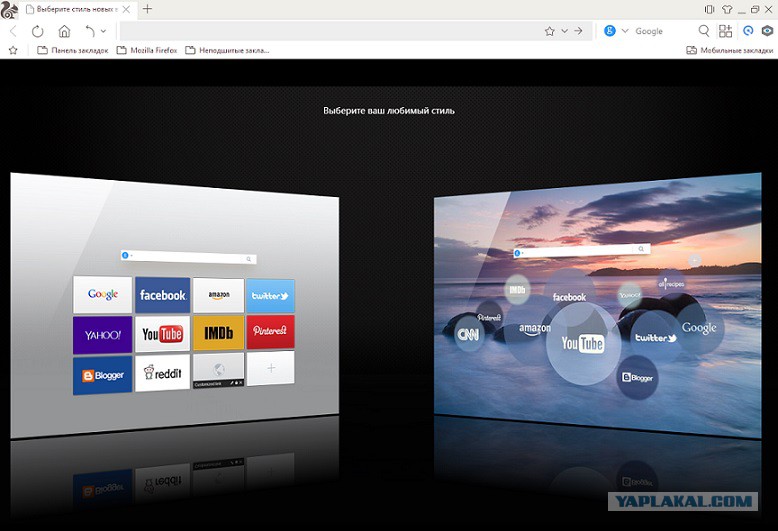Screen dimensions: 778x531
Task: Click the magnifier search icon
Action: [x=704, y=31]
